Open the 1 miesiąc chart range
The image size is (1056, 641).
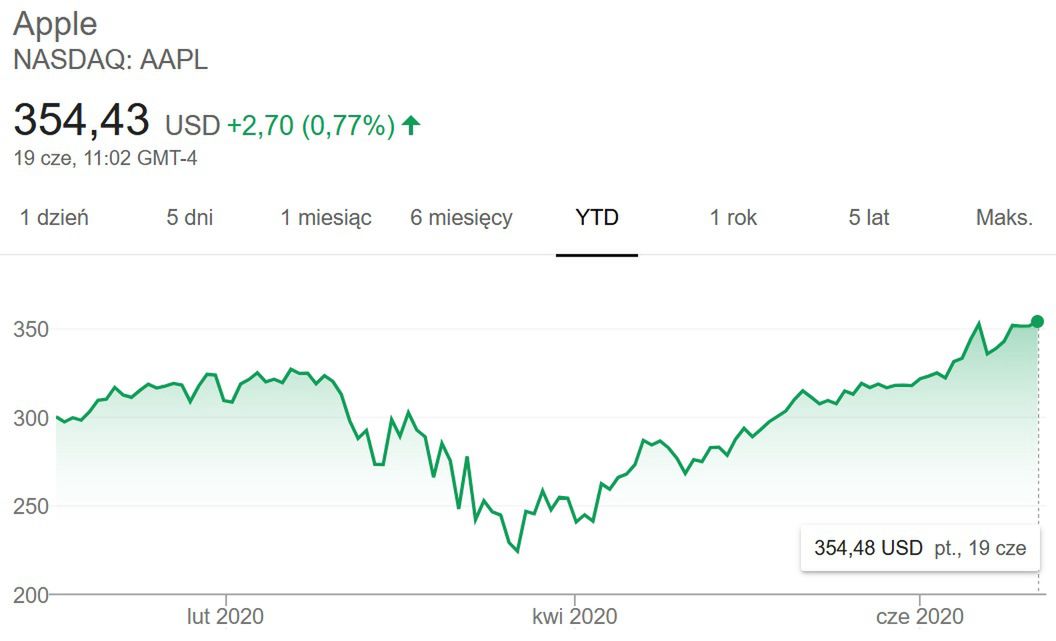pos(326,217)
